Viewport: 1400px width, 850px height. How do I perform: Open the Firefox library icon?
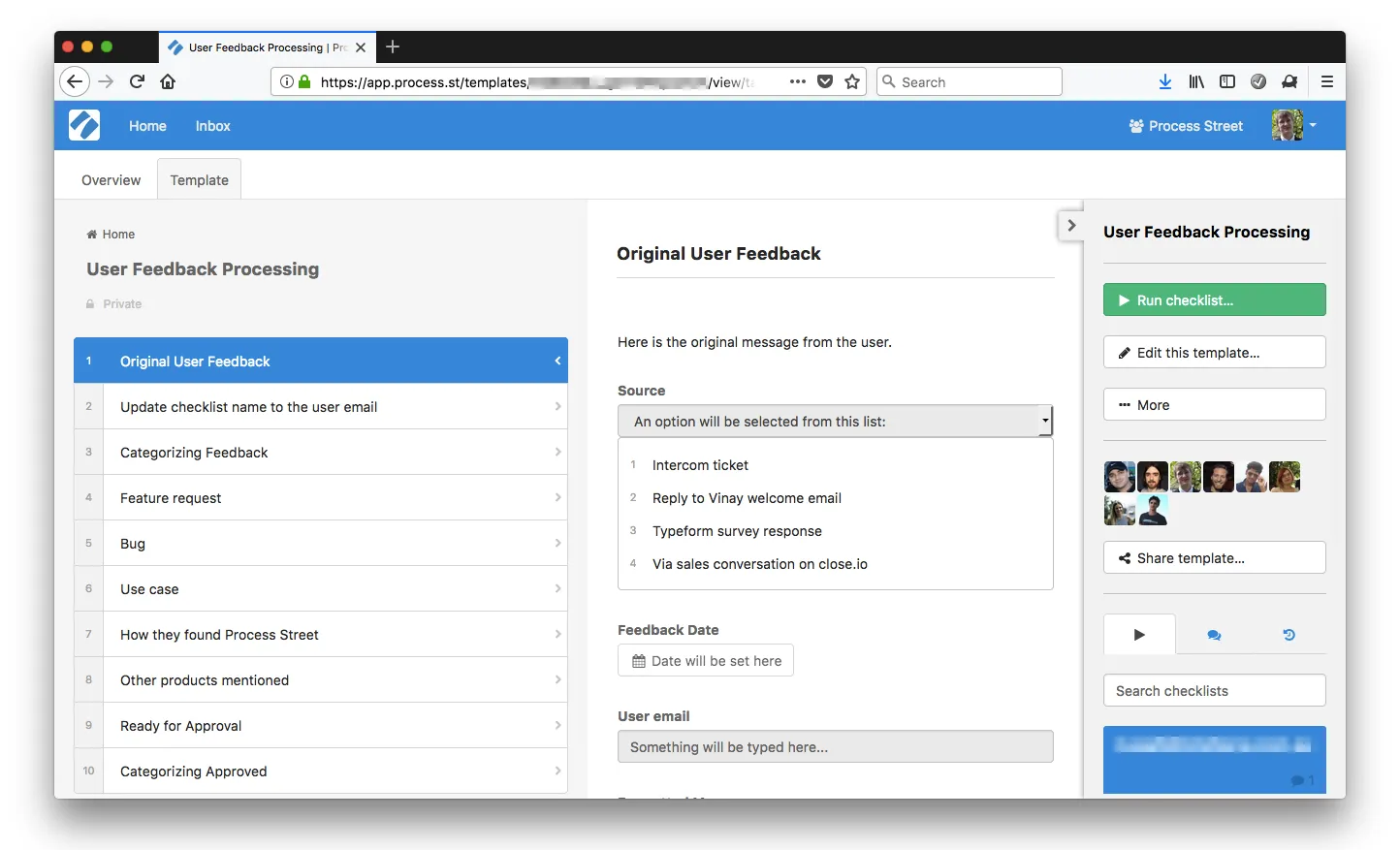point(1196,82)
